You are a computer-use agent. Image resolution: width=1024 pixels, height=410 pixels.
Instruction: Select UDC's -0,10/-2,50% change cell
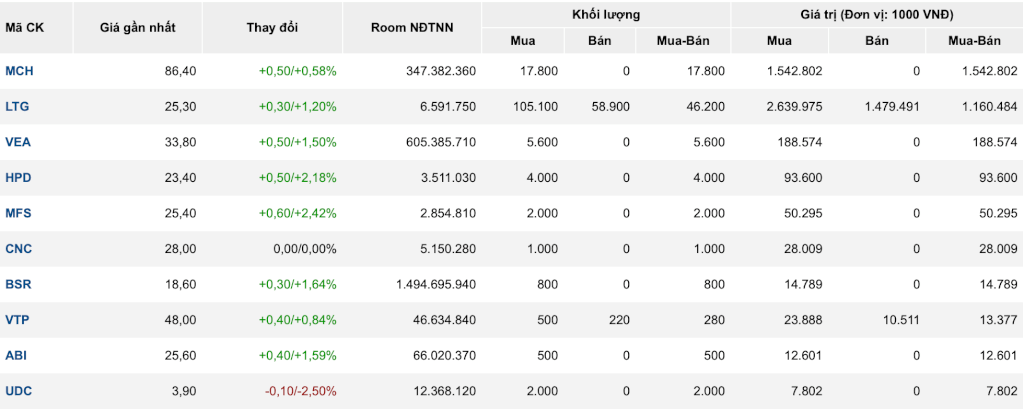click(x=300, y=391)
